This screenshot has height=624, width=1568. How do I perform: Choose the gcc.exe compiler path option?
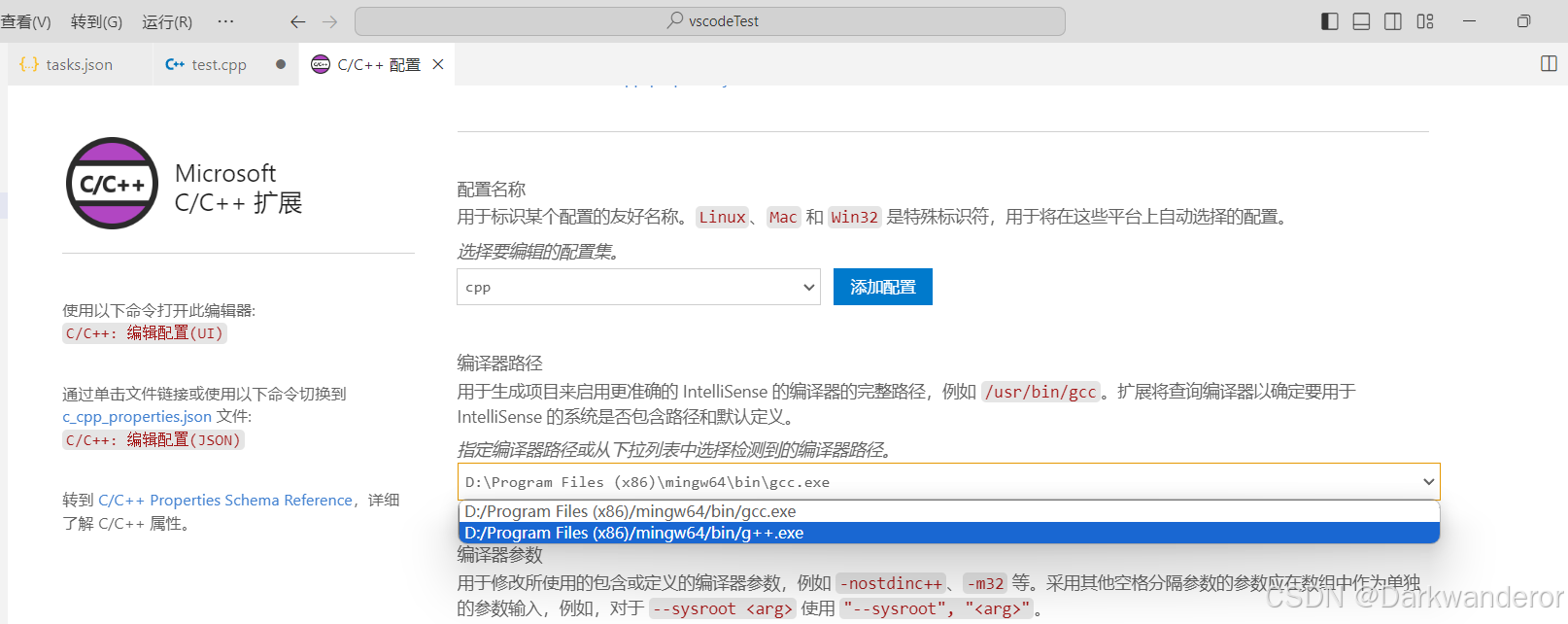[948, 511]
